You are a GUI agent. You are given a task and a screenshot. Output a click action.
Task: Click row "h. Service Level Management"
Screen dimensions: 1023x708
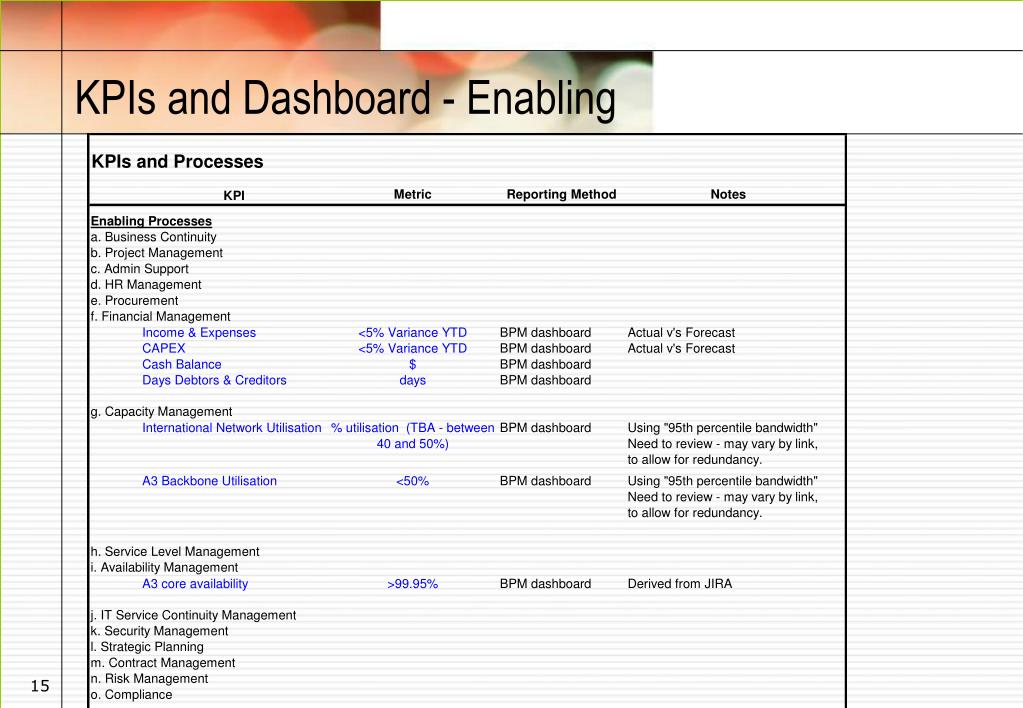[x=175, y=551]
